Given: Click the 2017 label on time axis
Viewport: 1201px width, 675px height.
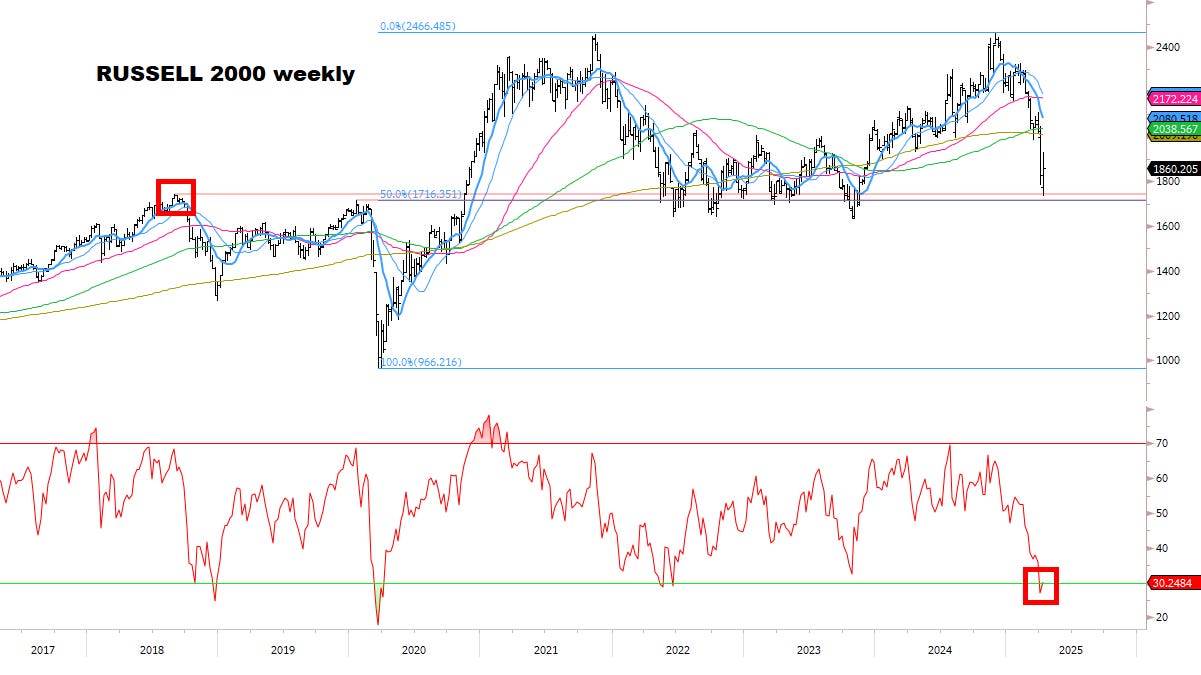Looking at the screenshot, I should (x=42, y=650).
